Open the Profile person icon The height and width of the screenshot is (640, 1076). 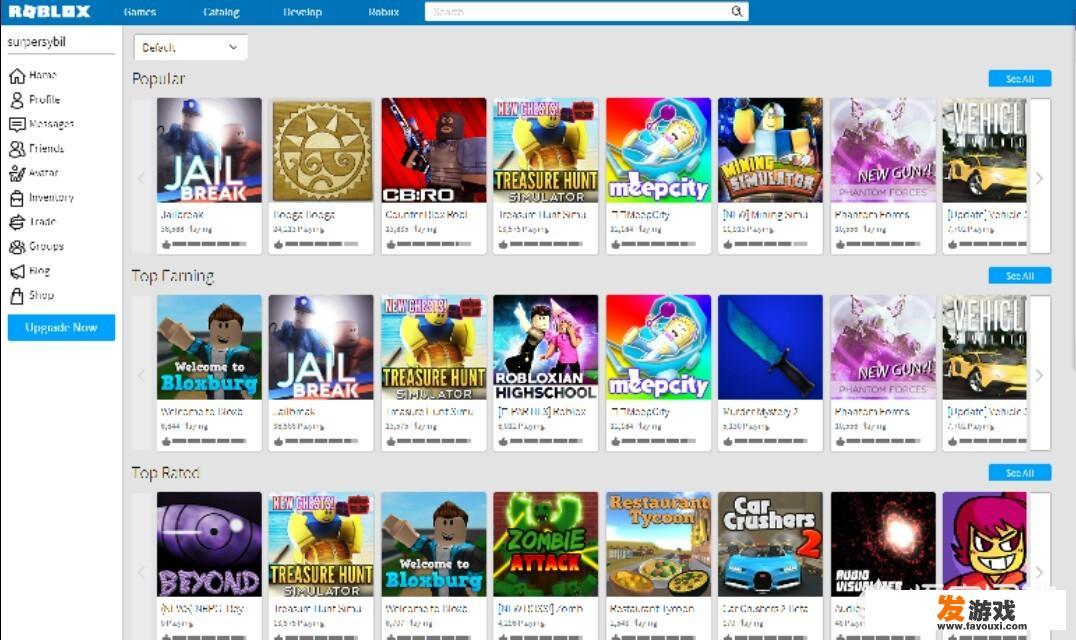[17, 100]
